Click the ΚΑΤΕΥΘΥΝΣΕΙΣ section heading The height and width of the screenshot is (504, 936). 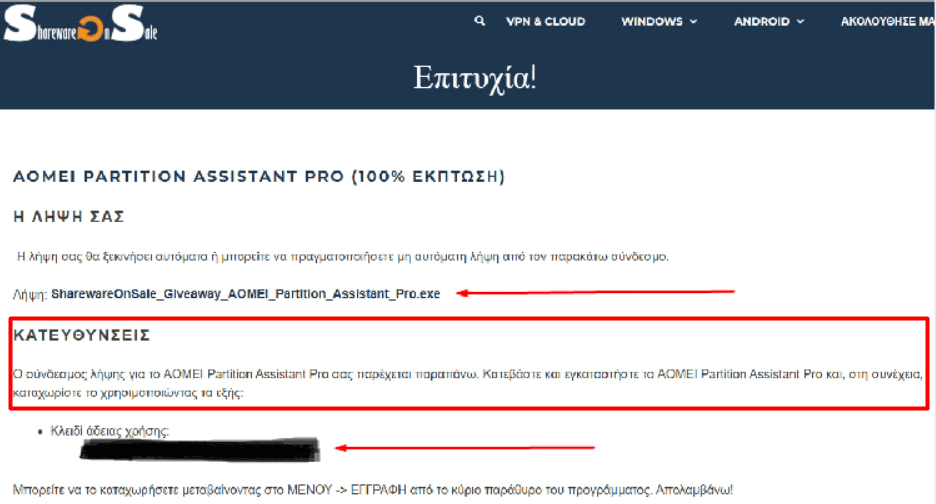[82, 335]
